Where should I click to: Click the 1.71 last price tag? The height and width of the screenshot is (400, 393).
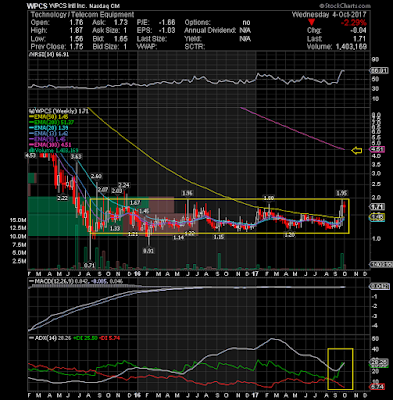(376, 207)
